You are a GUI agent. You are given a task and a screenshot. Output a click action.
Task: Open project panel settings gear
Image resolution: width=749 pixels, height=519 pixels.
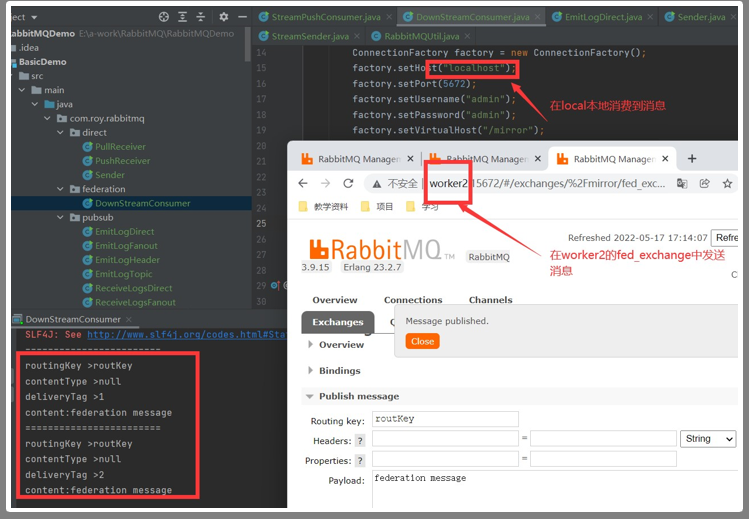(x=224, y=17)
